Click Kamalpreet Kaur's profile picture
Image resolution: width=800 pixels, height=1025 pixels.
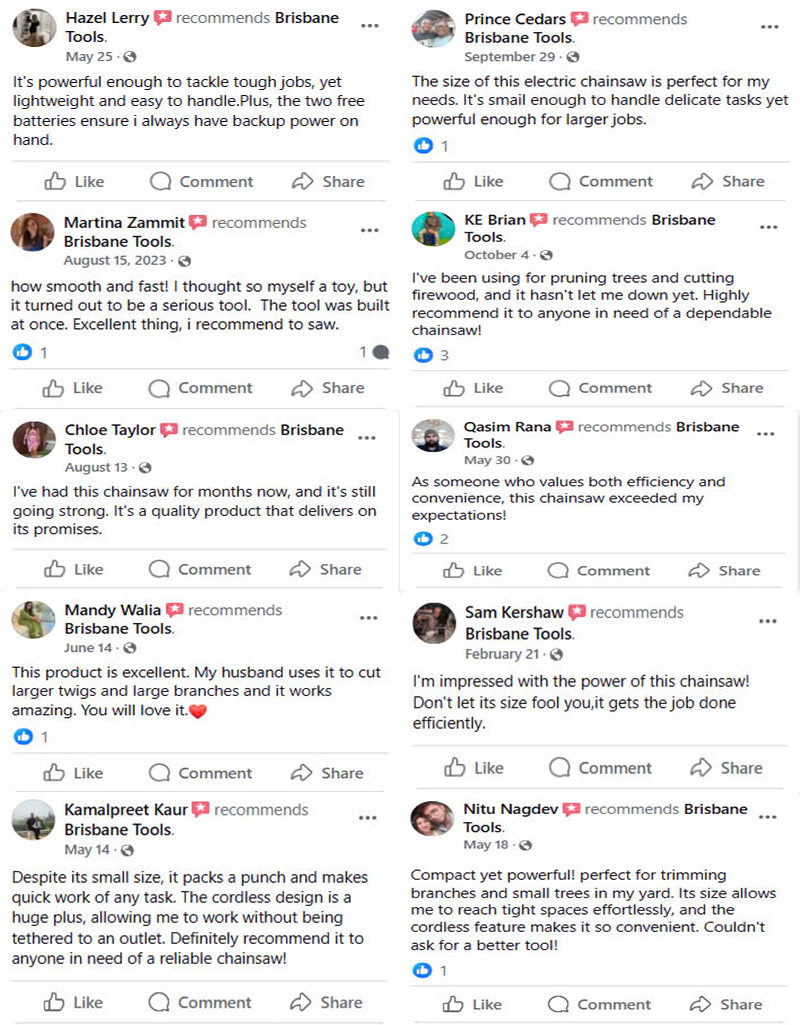click(x=33, y=821)
